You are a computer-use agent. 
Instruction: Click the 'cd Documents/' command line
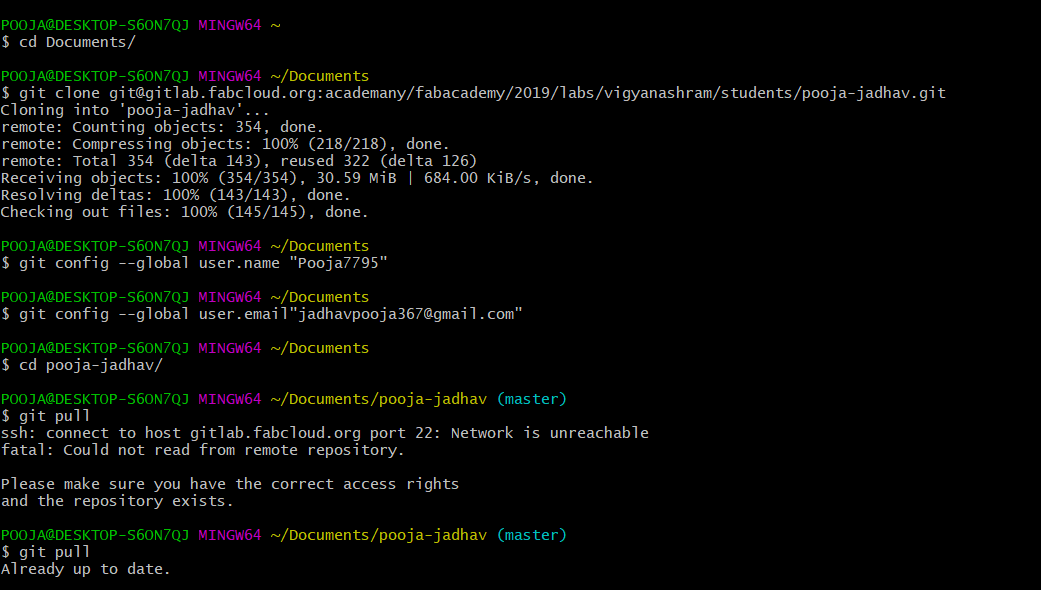tap(68, 42)
